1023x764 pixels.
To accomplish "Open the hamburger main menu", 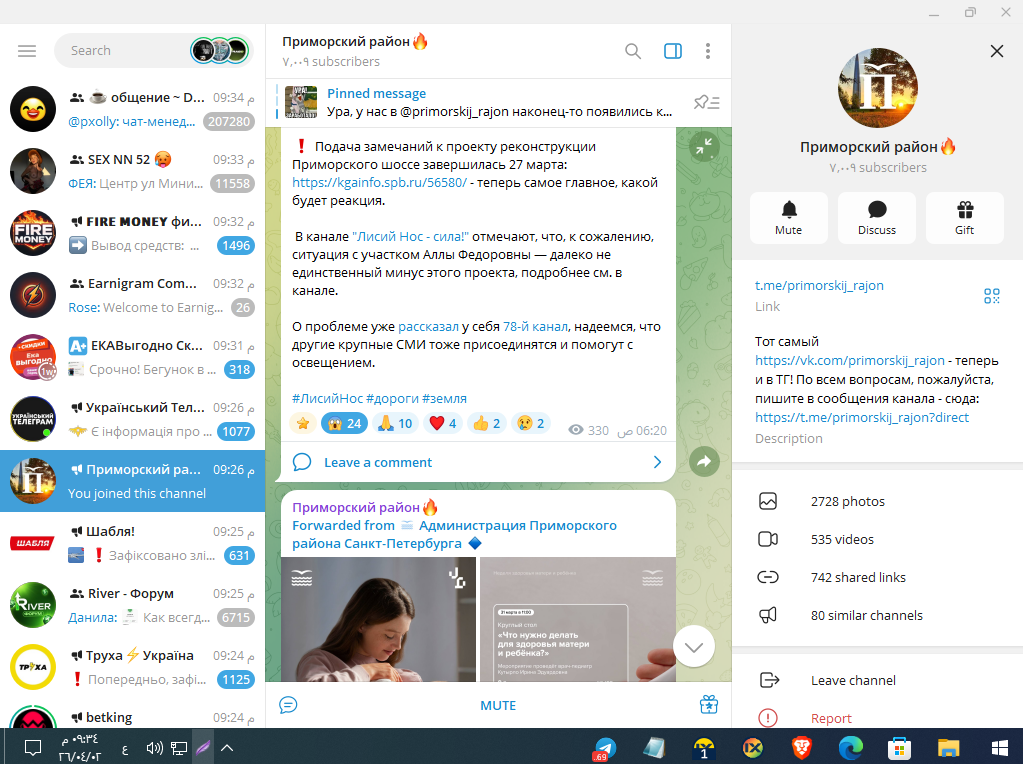I will [27, 51].
